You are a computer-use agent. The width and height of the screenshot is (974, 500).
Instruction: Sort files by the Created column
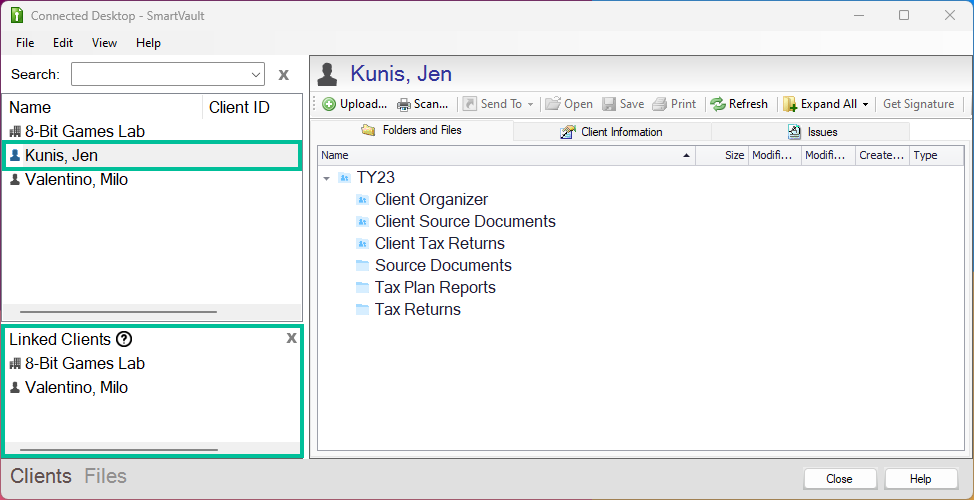(882, 155)
